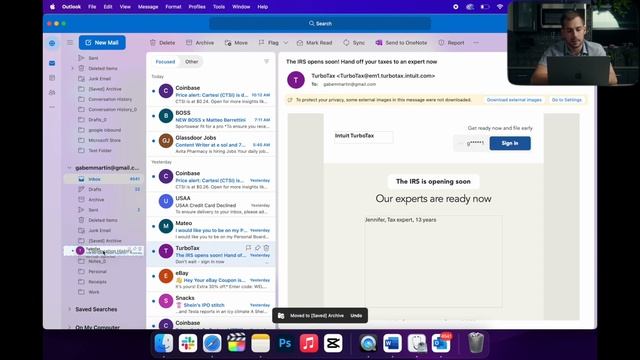Open Photoshop from the Dock
Viewport: 640px width, 360px height.
coord(284,343)
